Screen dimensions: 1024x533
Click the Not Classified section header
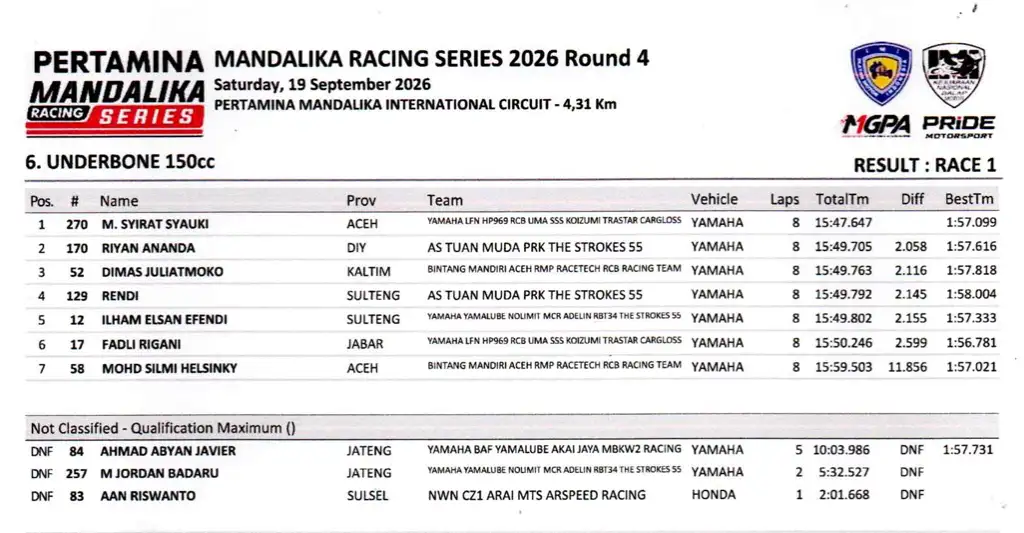click(x=512, y=428)
